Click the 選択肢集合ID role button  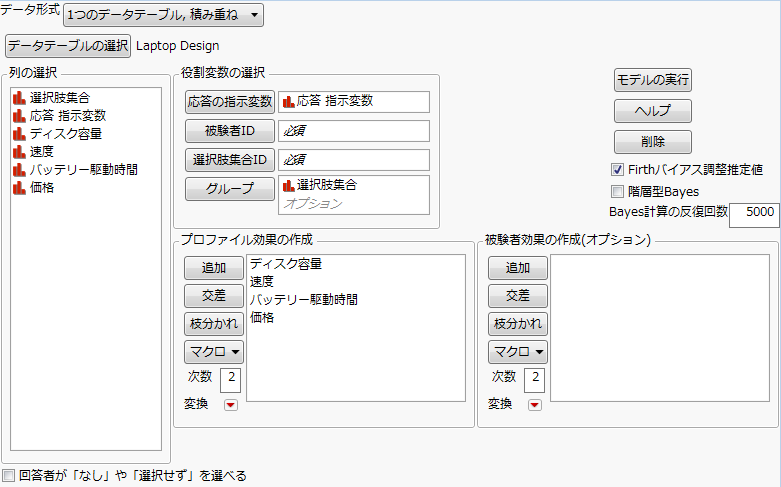230,160
